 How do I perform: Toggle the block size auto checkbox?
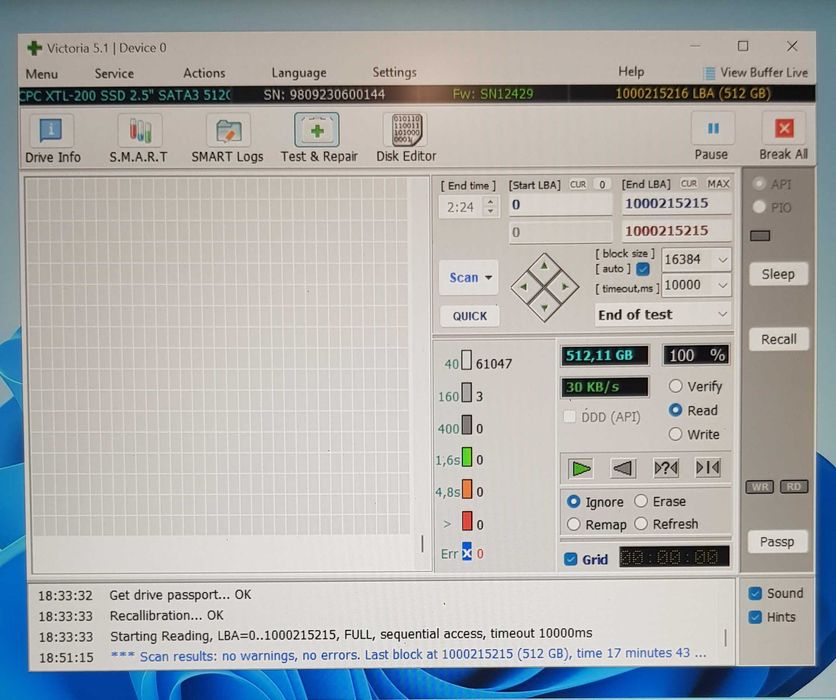pos(643,269)
